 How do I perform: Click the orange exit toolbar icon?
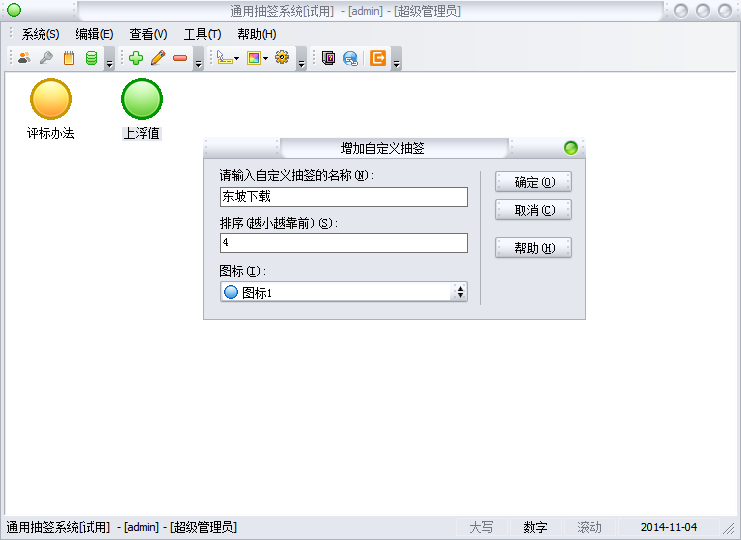pos(378,58)
